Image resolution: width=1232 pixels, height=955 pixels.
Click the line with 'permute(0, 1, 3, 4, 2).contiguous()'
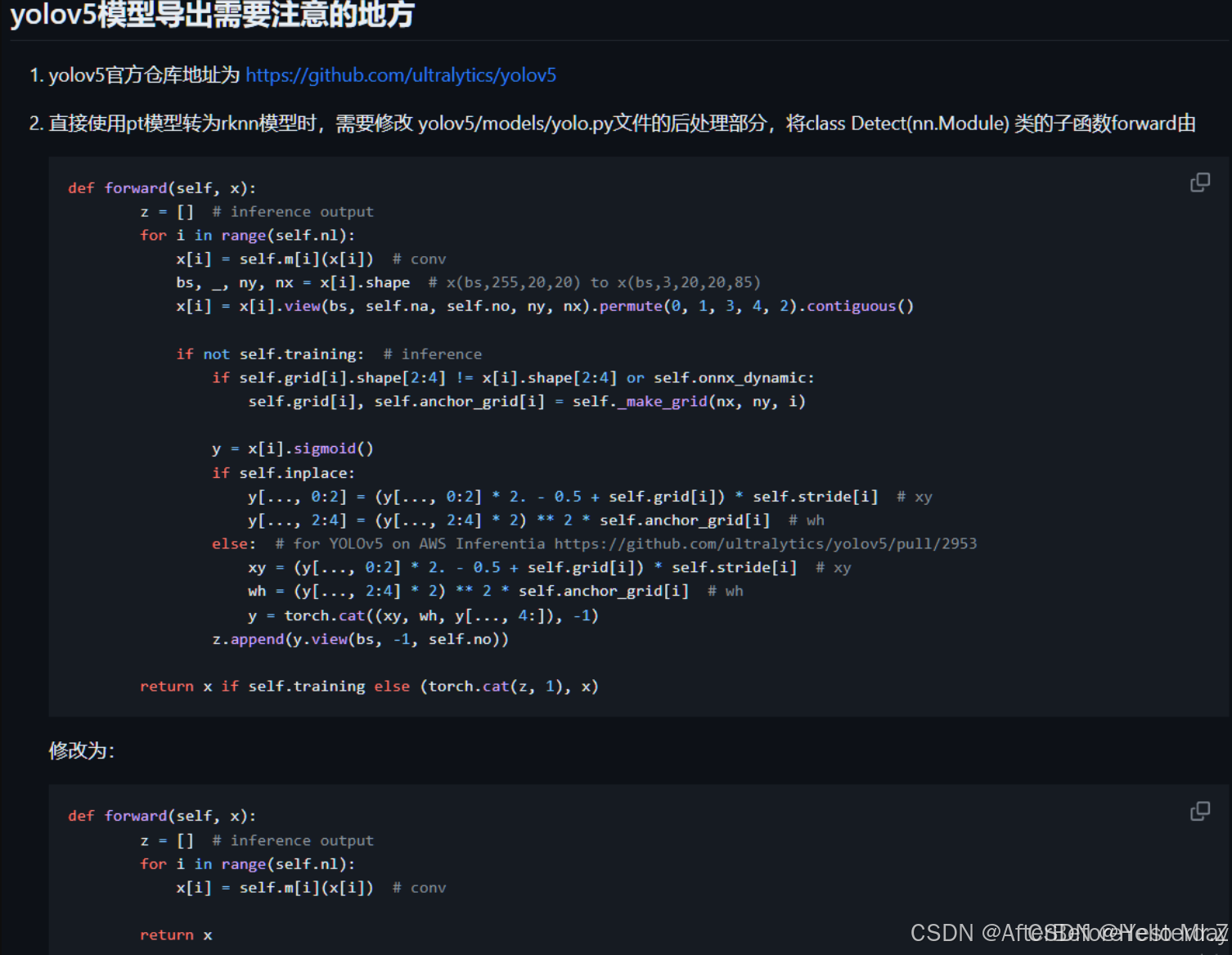click(545, 306)
